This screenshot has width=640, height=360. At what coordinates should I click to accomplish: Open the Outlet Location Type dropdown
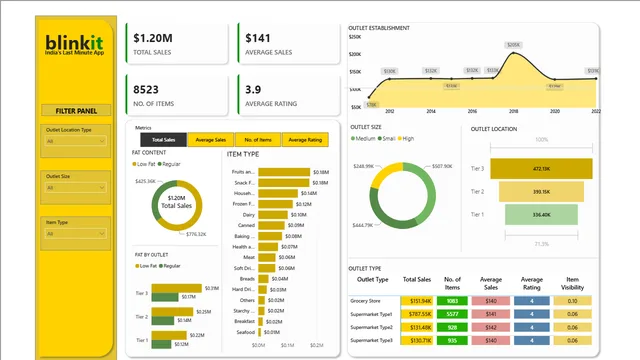point(76,141)
